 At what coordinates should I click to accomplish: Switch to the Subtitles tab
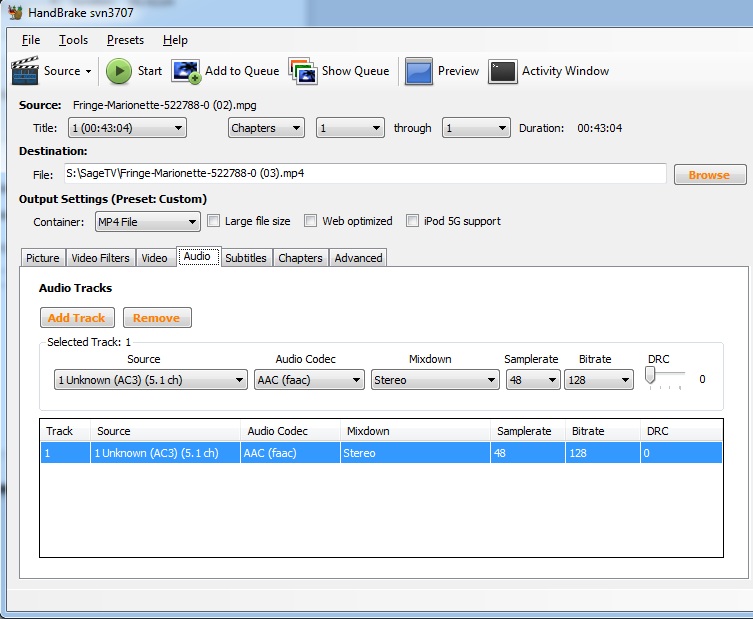click(246, 258)
